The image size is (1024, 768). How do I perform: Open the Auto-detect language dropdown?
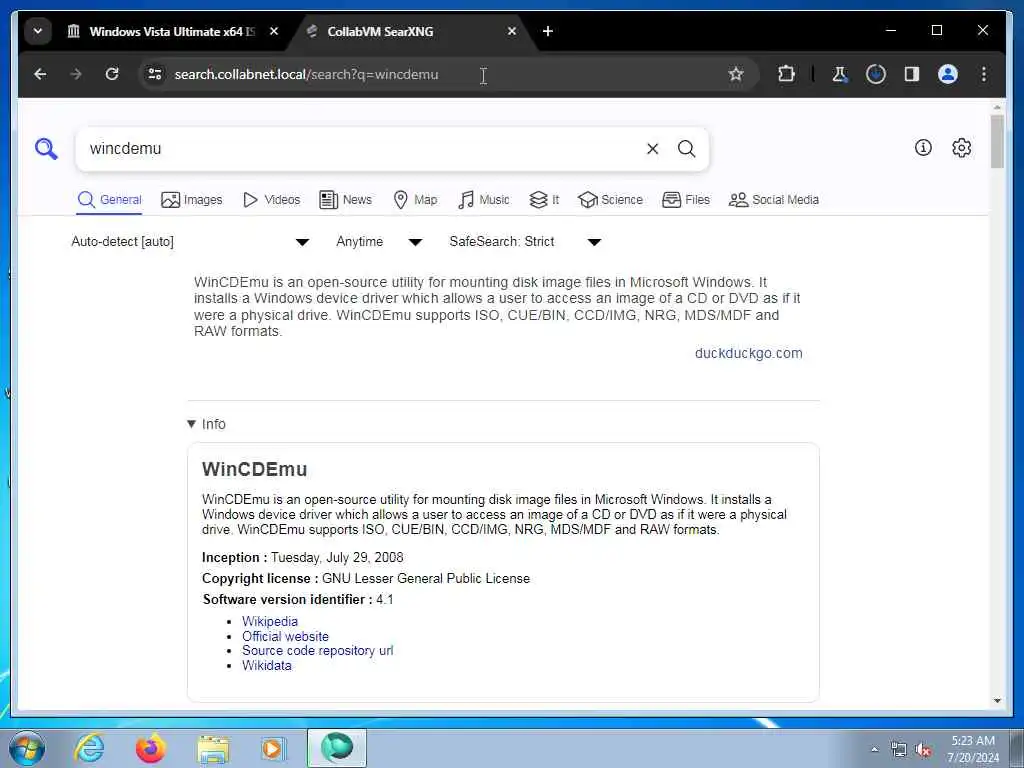click(x=190, y=242)
